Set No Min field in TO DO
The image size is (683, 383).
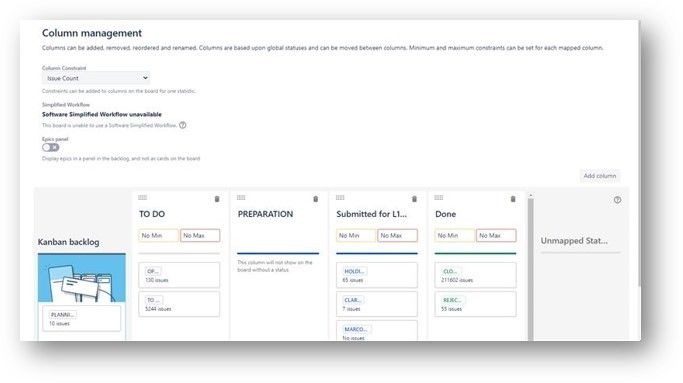159,235
